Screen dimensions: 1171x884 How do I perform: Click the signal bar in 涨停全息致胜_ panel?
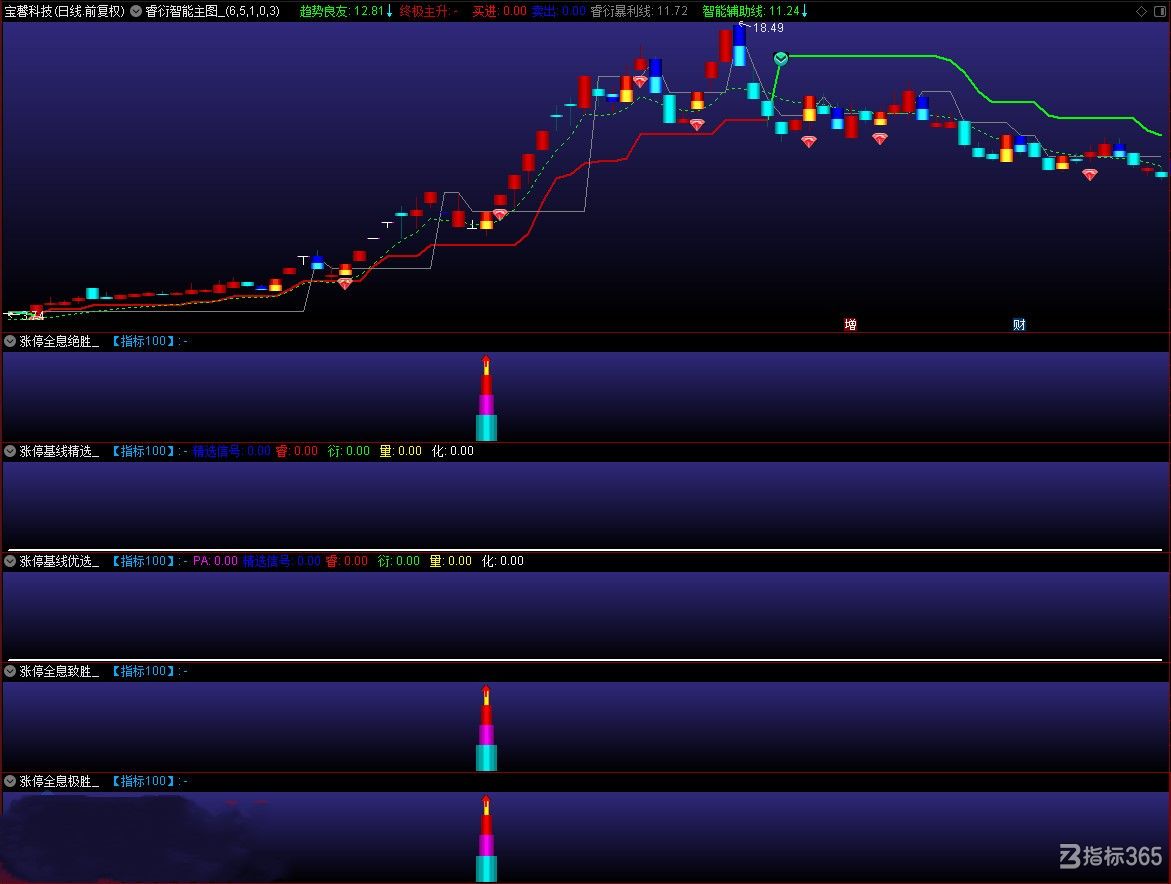tap(486, 728)
